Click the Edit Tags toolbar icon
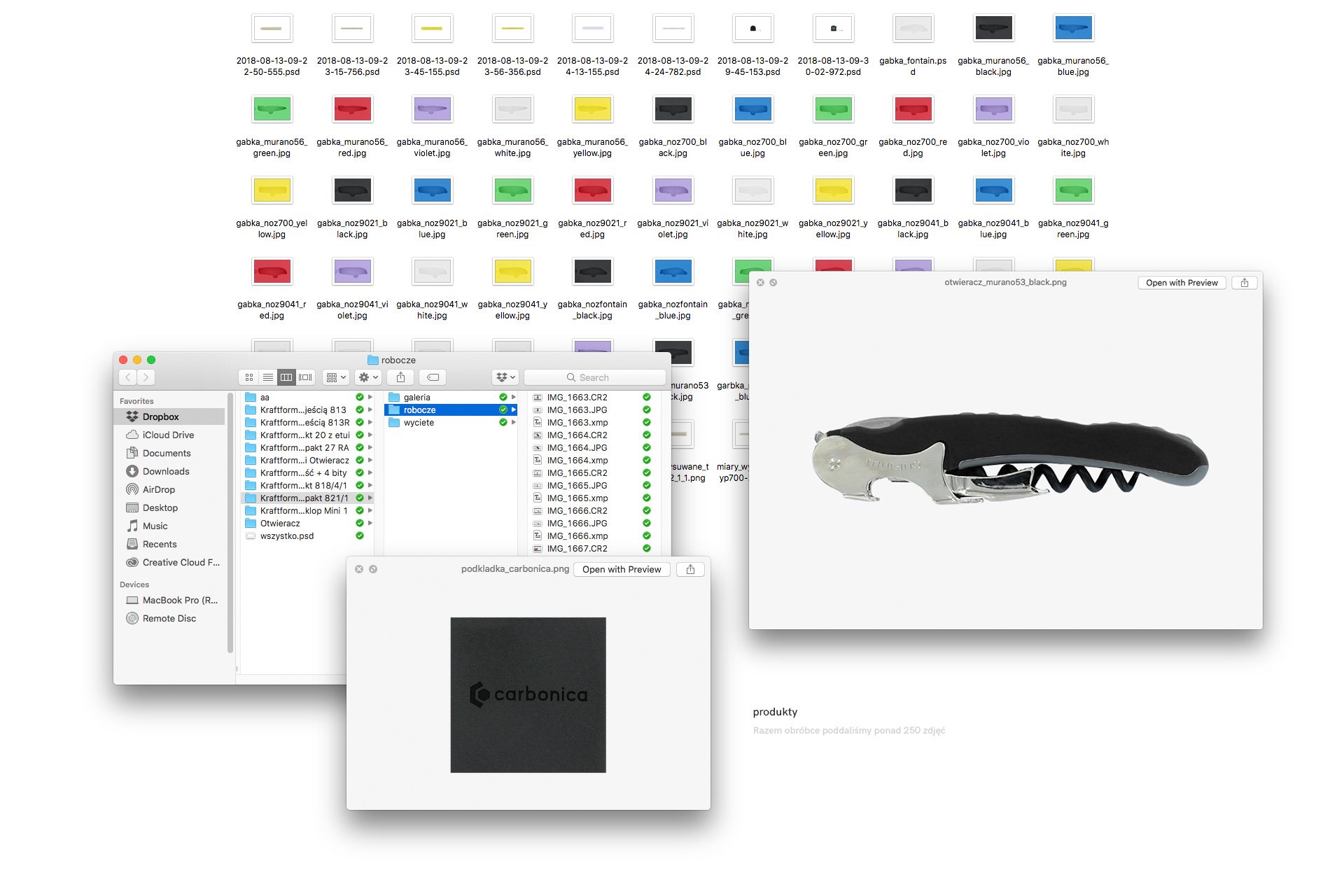Viewport: 1344px width, 896px height. 433,377
